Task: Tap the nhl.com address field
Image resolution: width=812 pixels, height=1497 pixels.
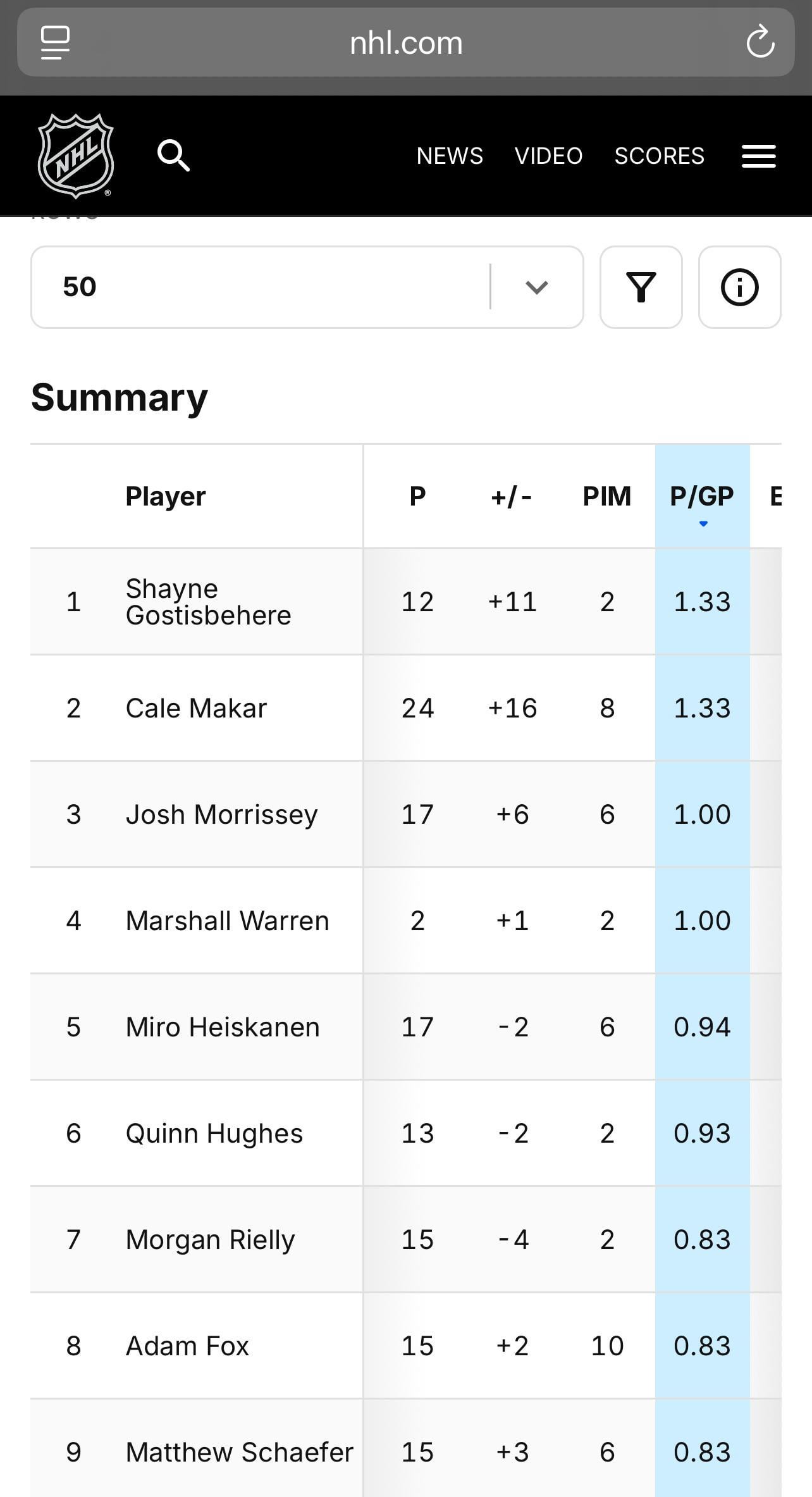Action: pyautogui.click(x=406, y=42)
